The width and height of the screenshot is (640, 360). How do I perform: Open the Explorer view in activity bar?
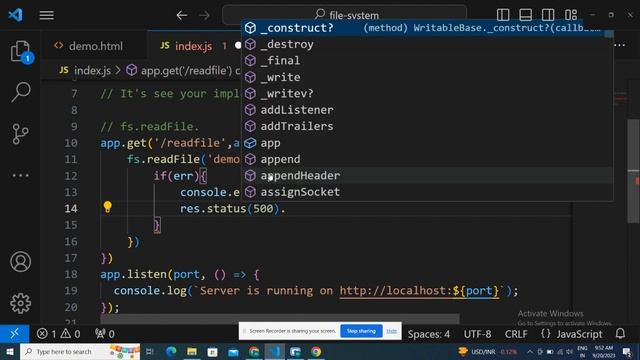pyautogui.click(x=20, y=52)
